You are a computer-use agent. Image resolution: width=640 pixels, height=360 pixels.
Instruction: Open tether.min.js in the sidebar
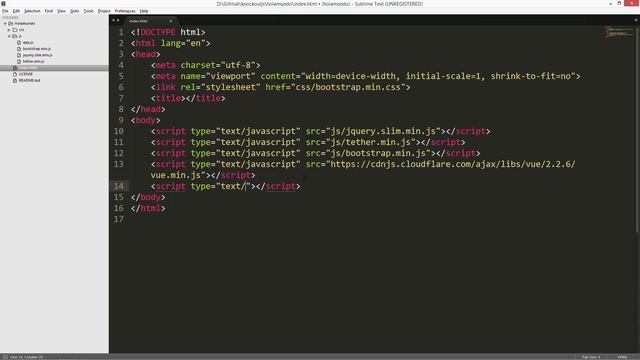click(33, 61)
